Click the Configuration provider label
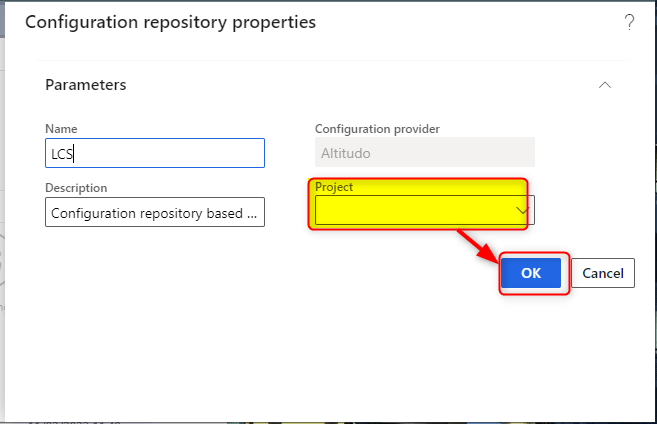 pos(377,129)
